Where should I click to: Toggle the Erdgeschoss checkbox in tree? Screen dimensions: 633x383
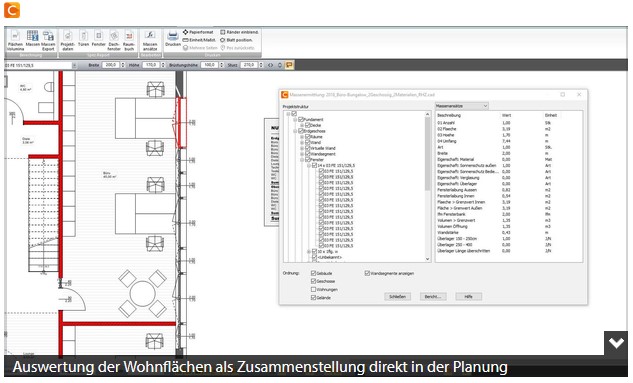coord(300,131)
